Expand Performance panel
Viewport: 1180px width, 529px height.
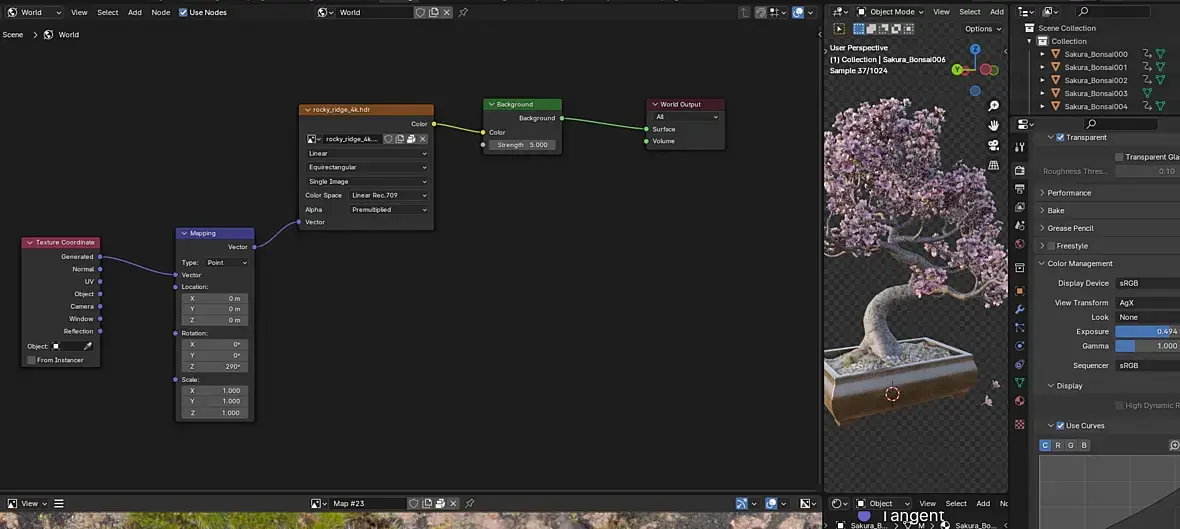click(x=1069, y=193)
